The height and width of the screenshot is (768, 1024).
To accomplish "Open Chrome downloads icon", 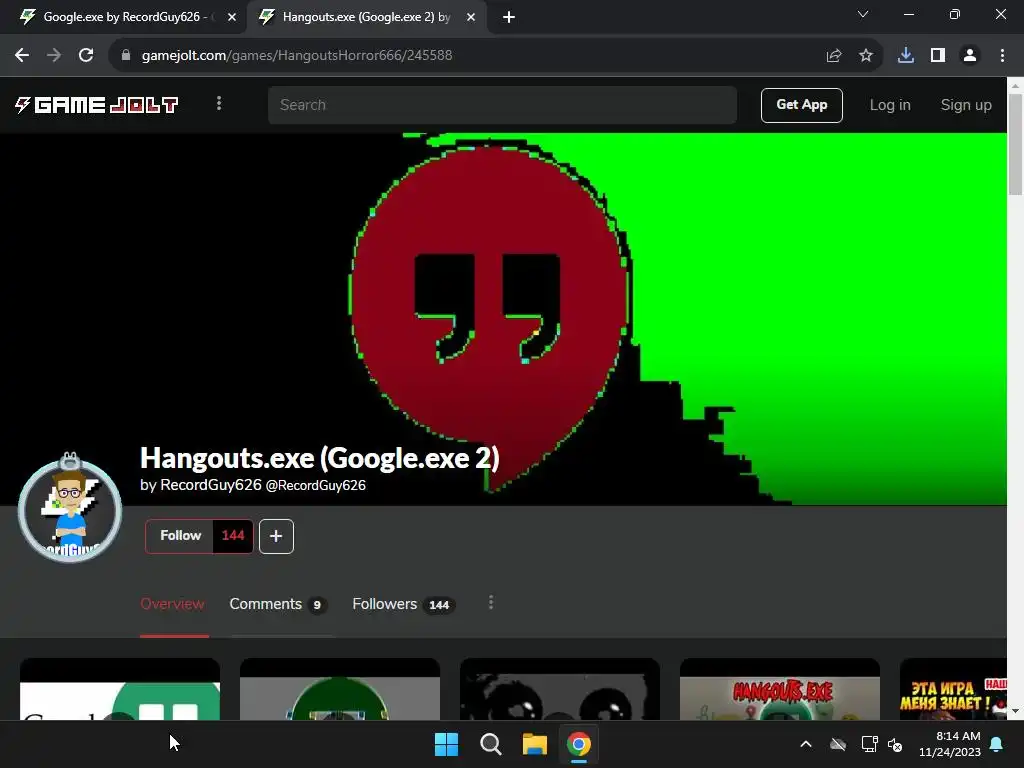I will click(x=905, y=56).
